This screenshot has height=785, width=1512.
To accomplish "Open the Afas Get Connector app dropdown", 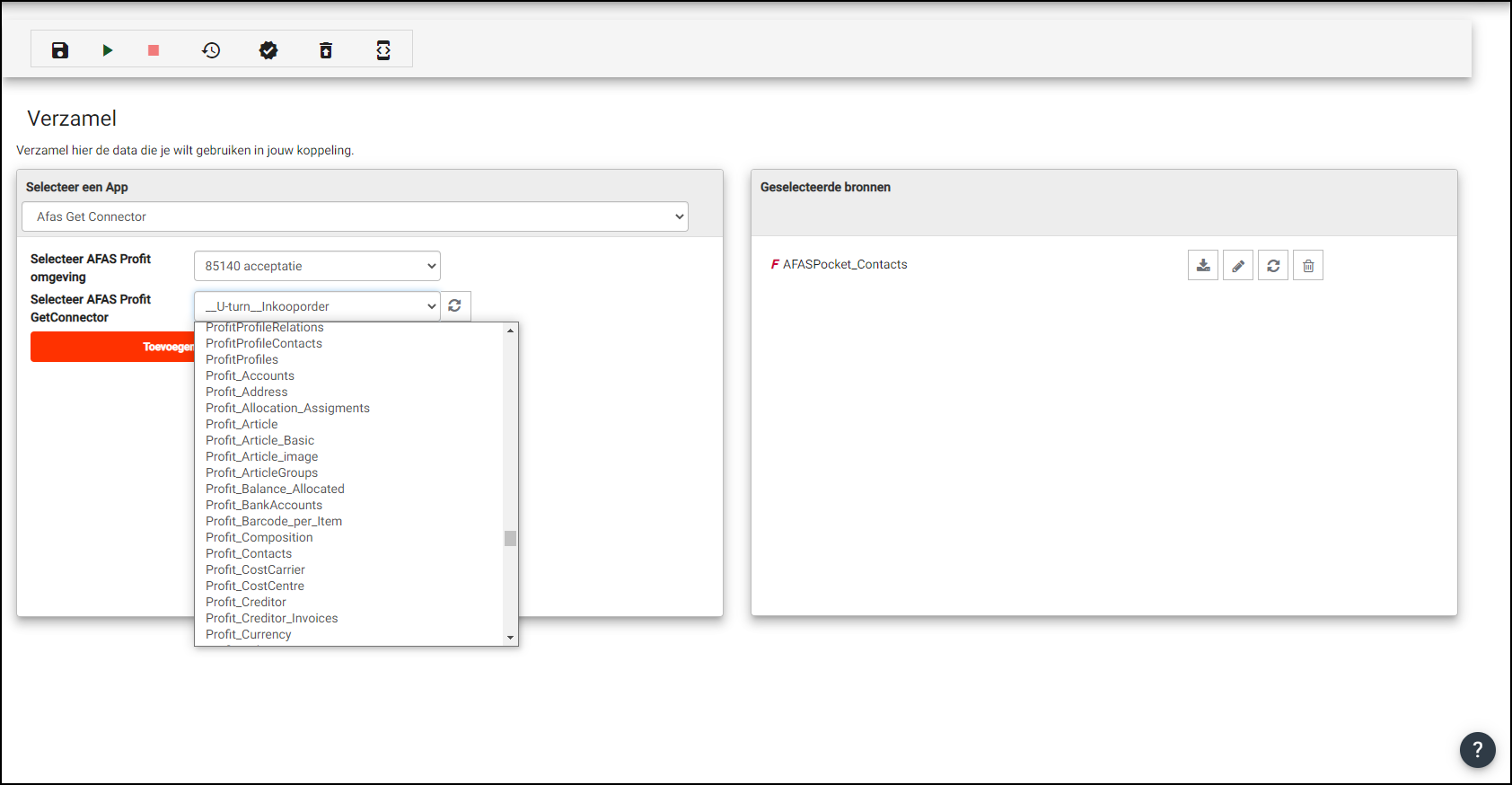I will (x=355, y=216).
